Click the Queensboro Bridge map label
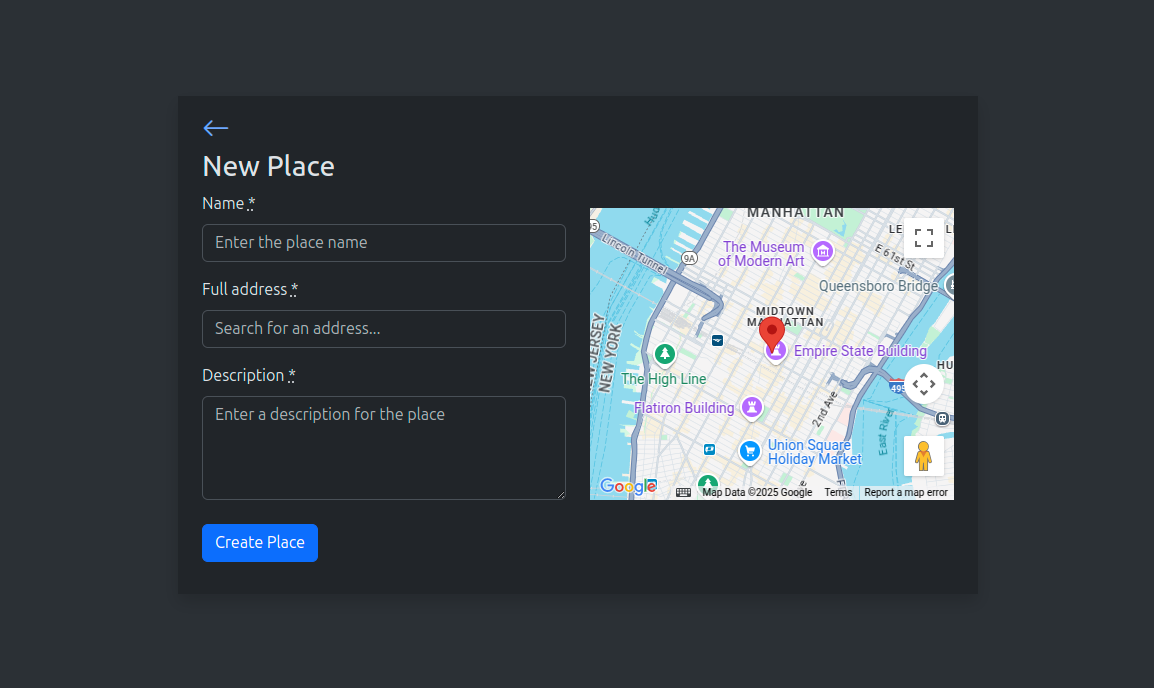The width and height of the screenshot is (1154, 688). point(878,286)
